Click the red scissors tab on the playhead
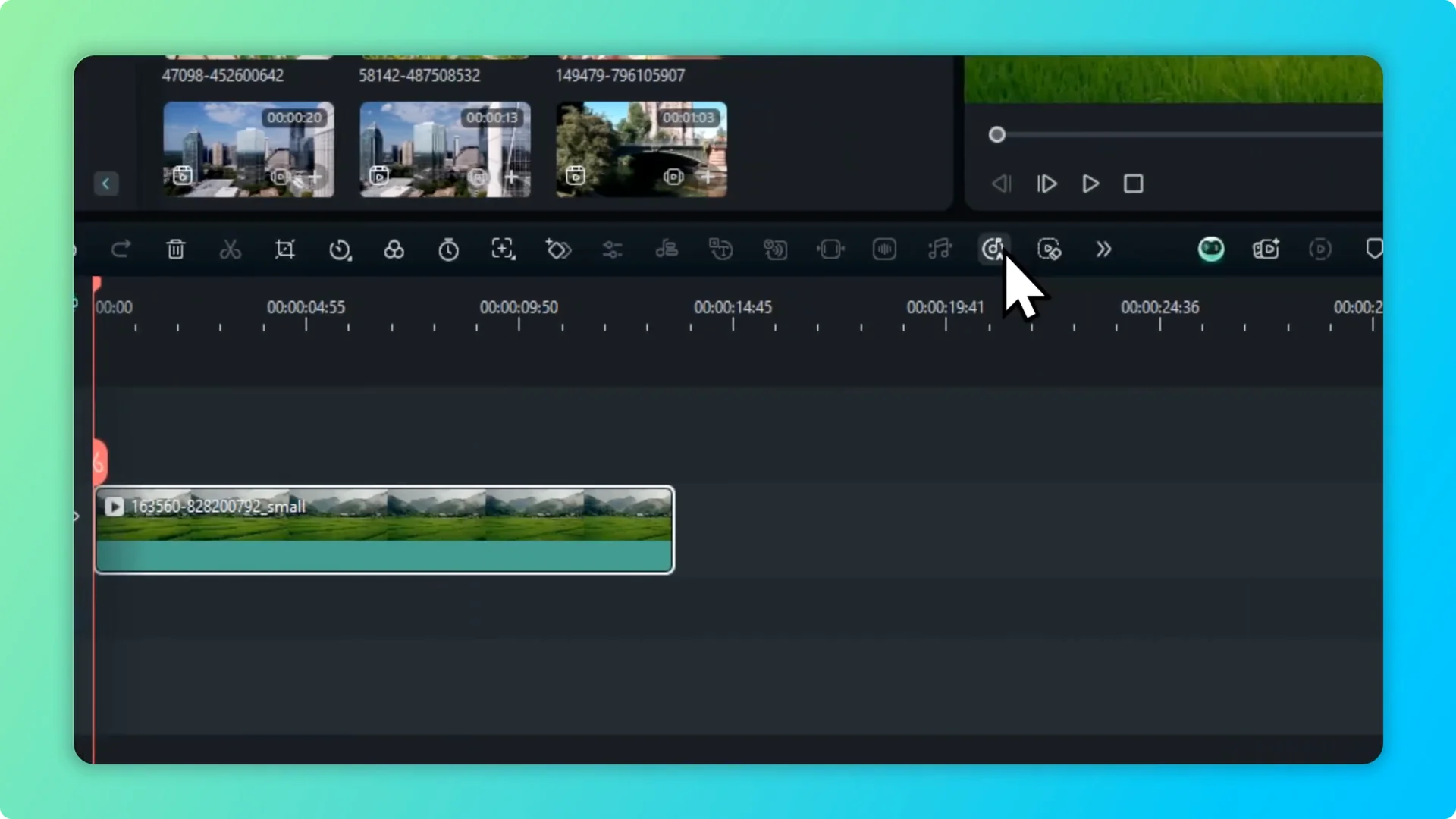This screenshot has width=1456, height=819. 99,461
